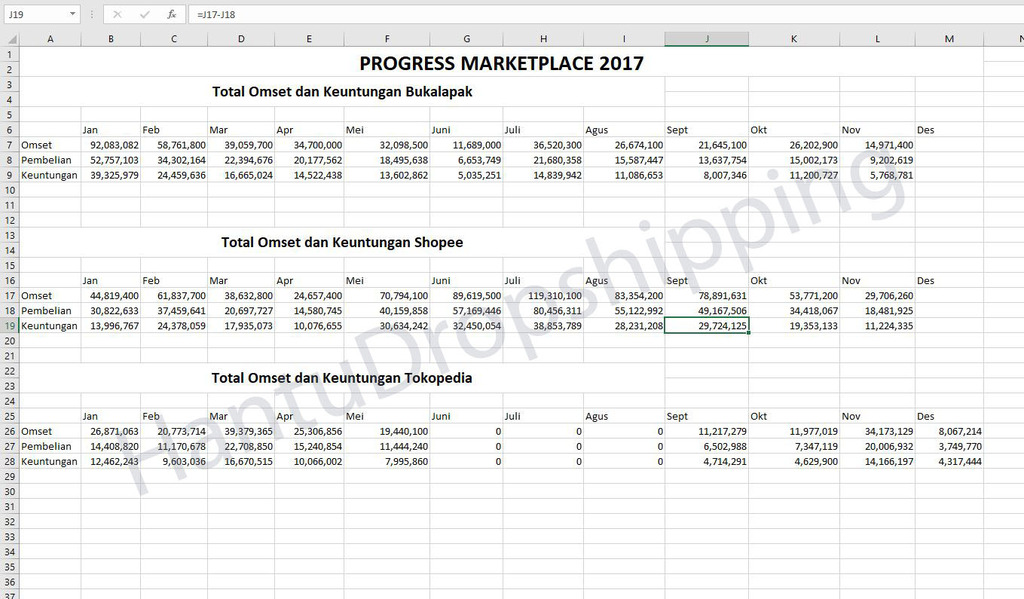Image resolution: width=1024 pixels, height=599 pixels.
Task: Select row 19 header
Action: tap(10, 326)
